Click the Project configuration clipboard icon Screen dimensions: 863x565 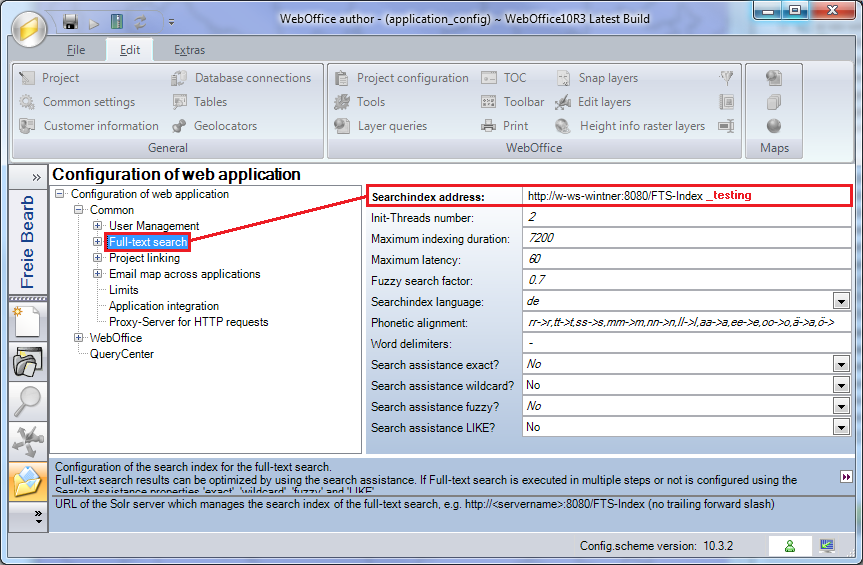tap(342, 78)
